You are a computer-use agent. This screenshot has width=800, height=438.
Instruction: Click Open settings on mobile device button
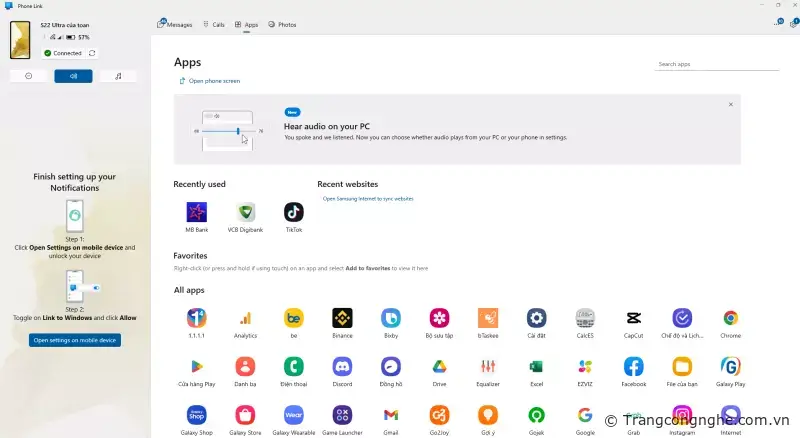75,340
